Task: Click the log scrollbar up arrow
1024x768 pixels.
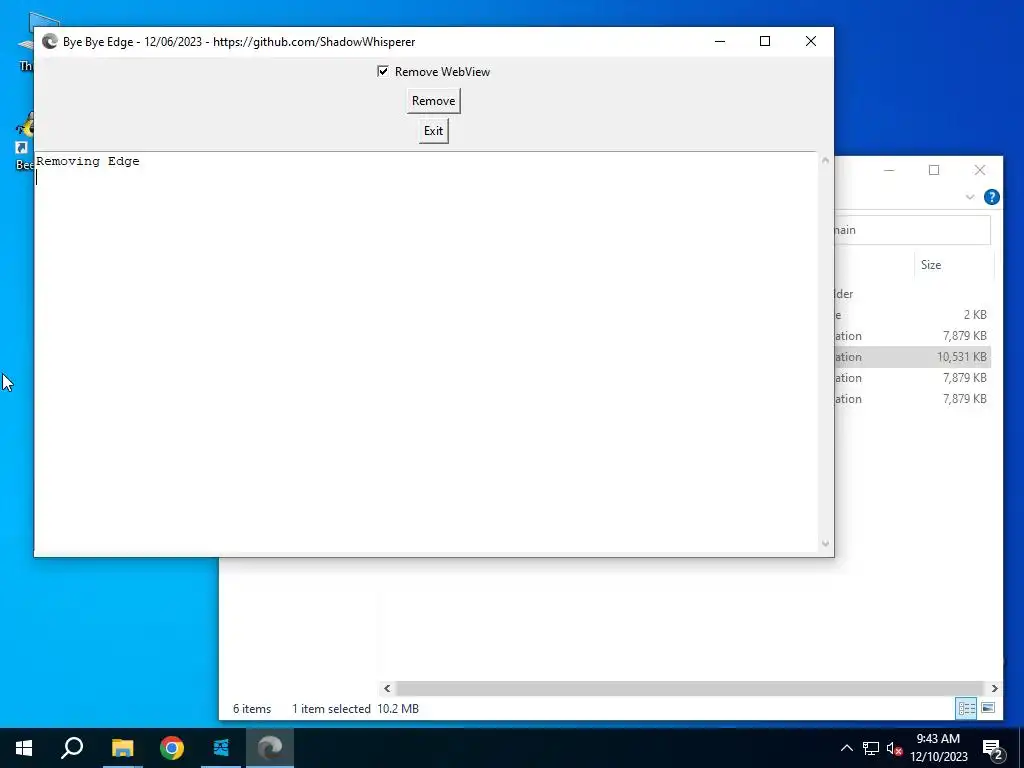Action: coord(825,160)
